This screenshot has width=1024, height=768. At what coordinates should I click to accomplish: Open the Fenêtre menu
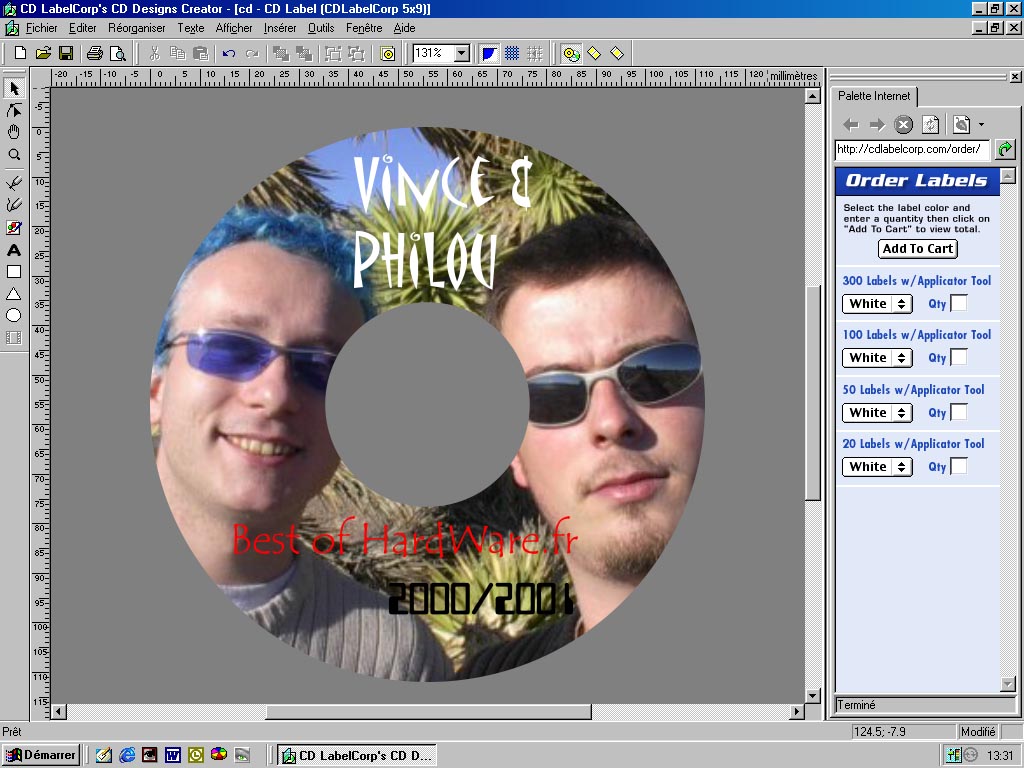364,28
